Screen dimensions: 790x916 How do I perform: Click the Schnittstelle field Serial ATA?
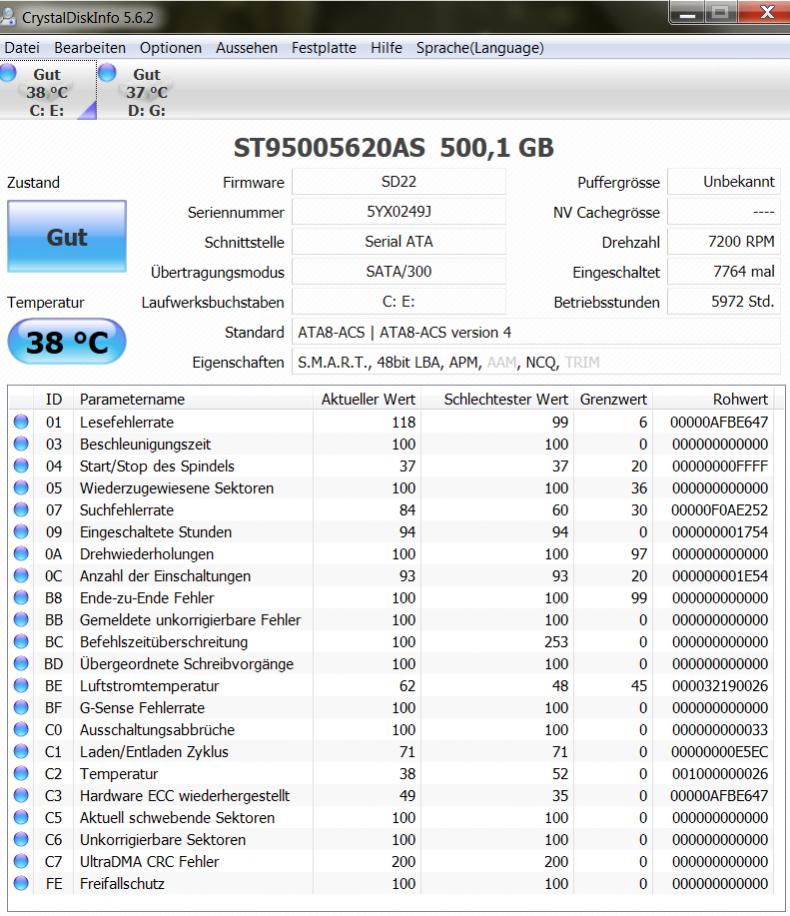pos(399,241)
